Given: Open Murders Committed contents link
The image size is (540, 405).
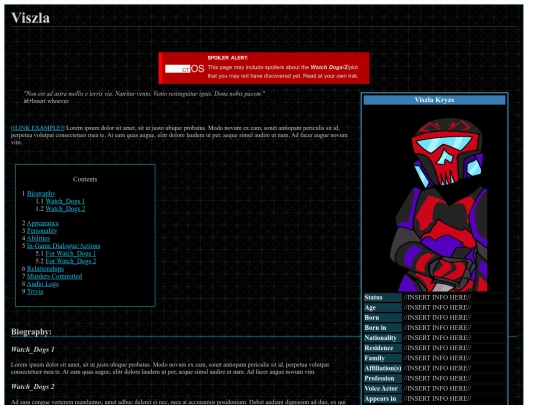Looking at the screenshot, I should (54, 277).
